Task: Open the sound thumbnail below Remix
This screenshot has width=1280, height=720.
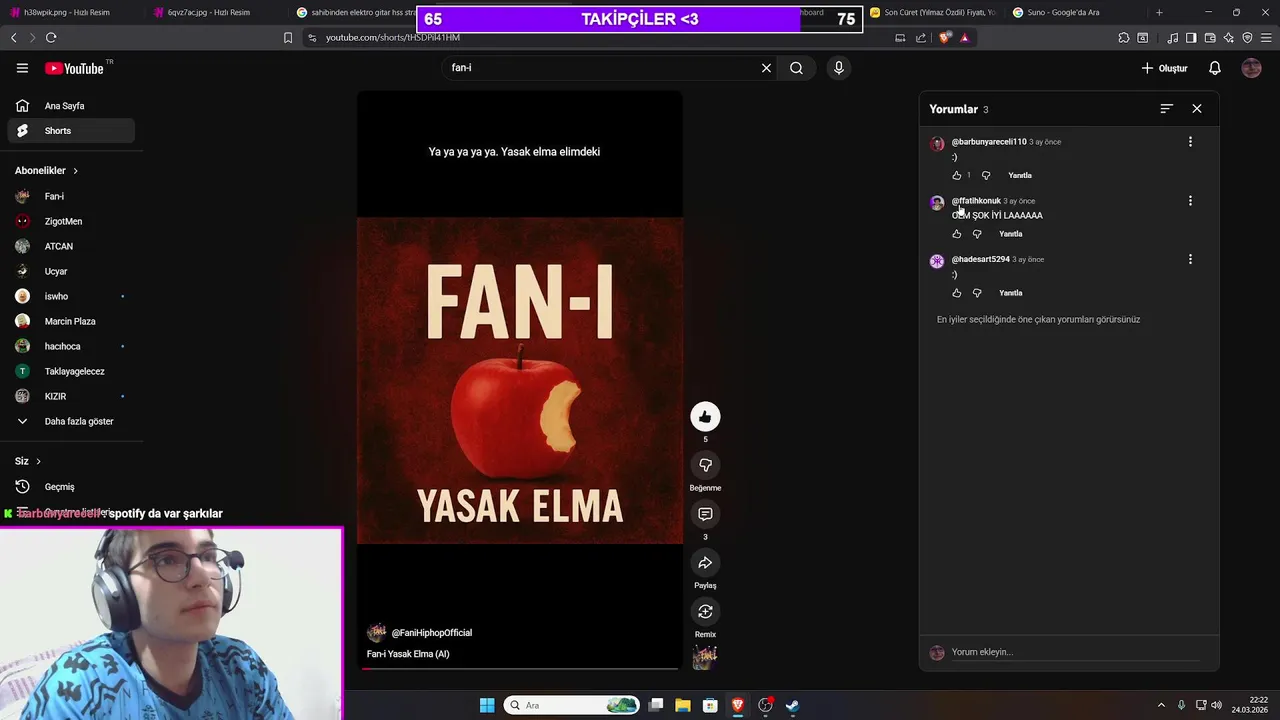Action: (705, 657)
